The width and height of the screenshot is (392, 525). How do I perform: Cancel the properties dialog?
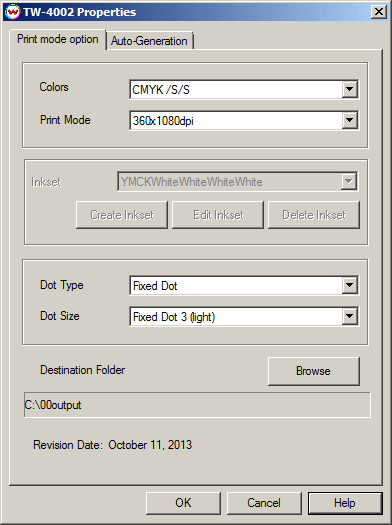tap(264, 503)
